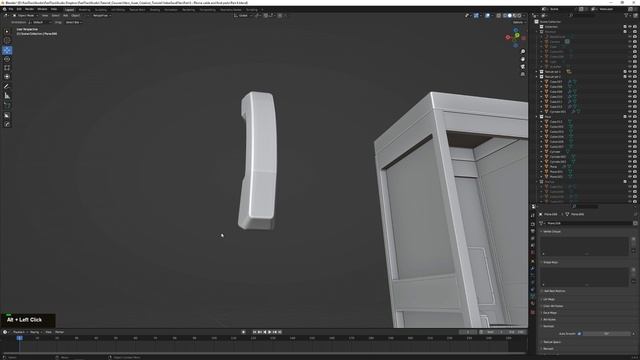This screenshot has height=360, width=640.
Task: Expand the UV Maps panel
Action: [549, 299]
